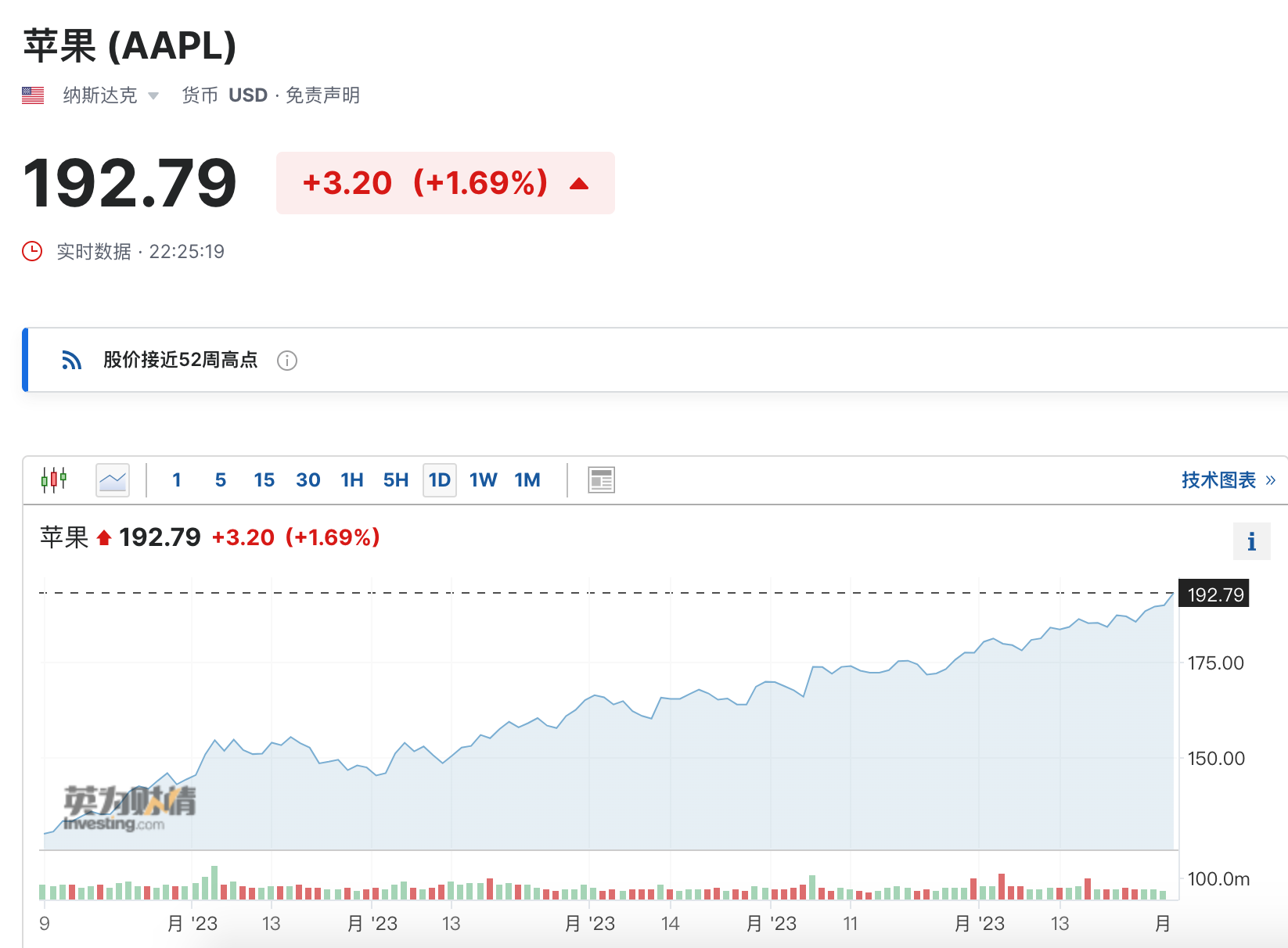Image resolution: width=1288 pixels, height=948 pixels.
Task: Click the RSS feed alert icon
Action: pyautogui.click(x=71, y=360)
